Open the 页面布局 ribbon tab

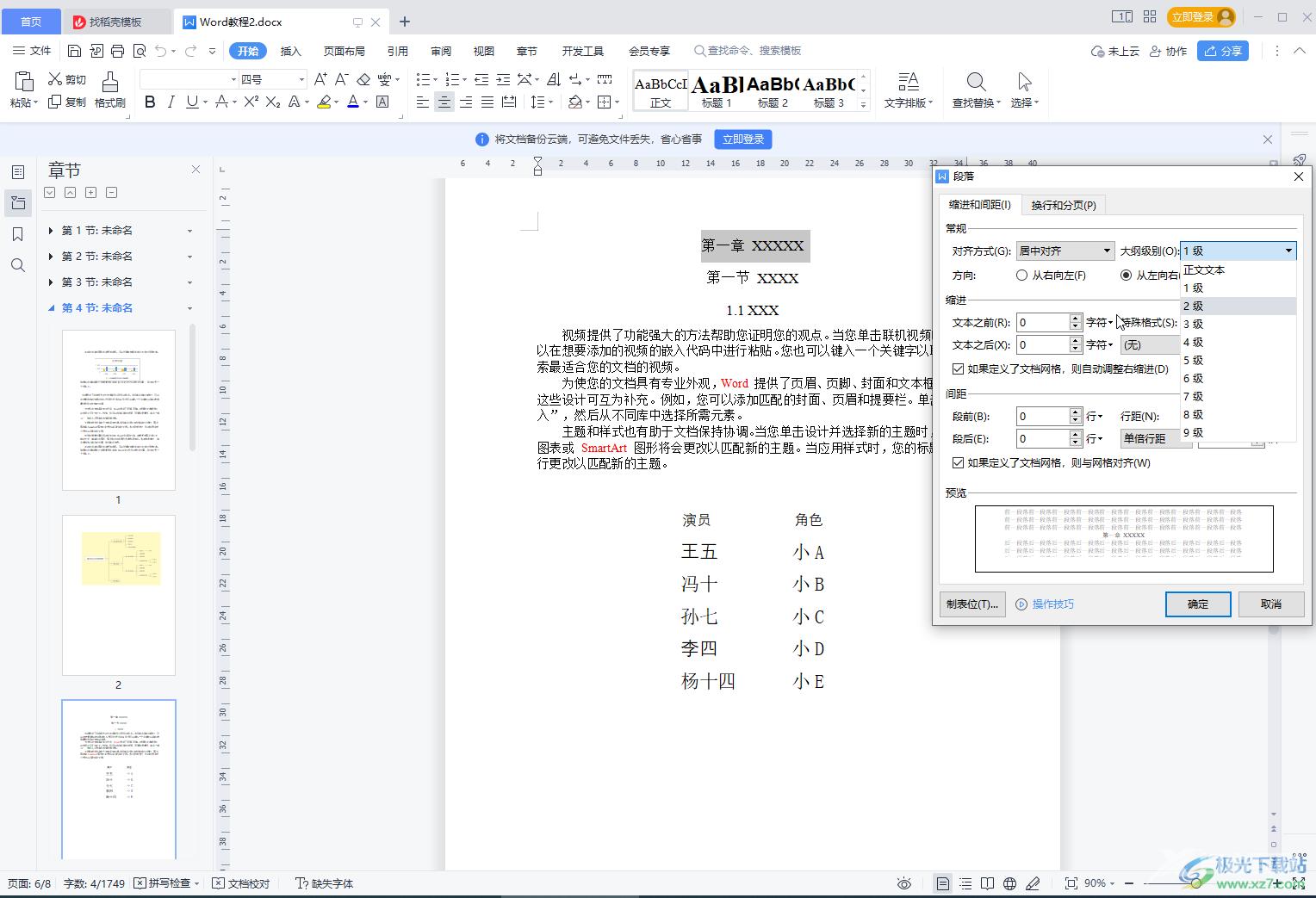click(344, 51)
